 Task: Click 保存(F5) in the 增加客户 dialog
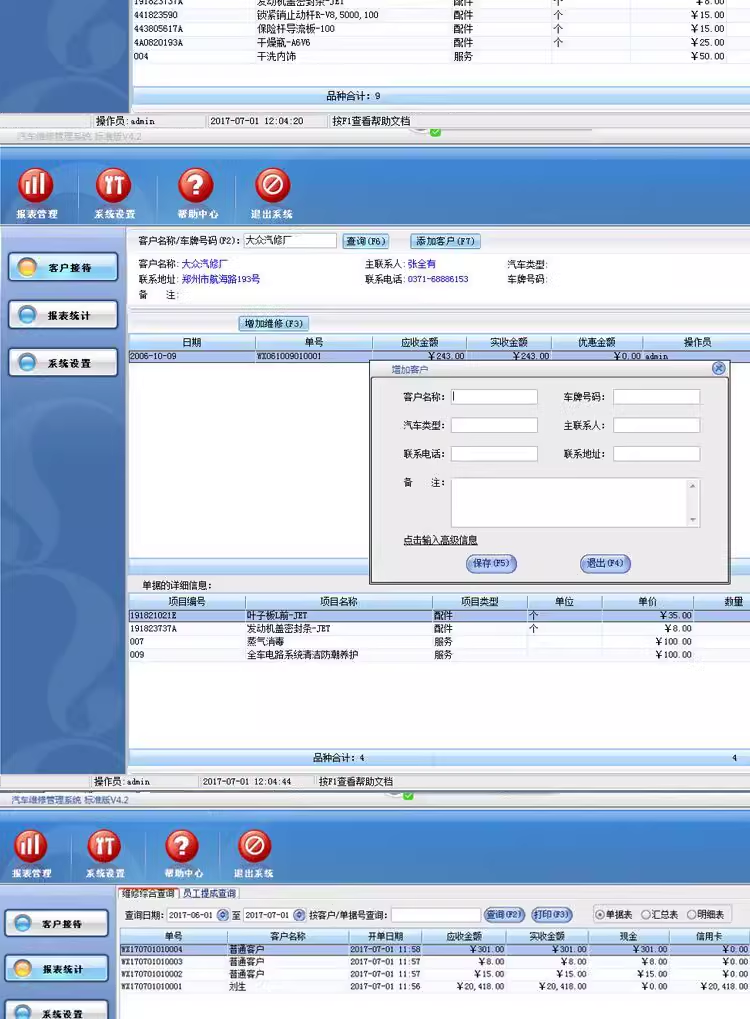click(491, 563)
